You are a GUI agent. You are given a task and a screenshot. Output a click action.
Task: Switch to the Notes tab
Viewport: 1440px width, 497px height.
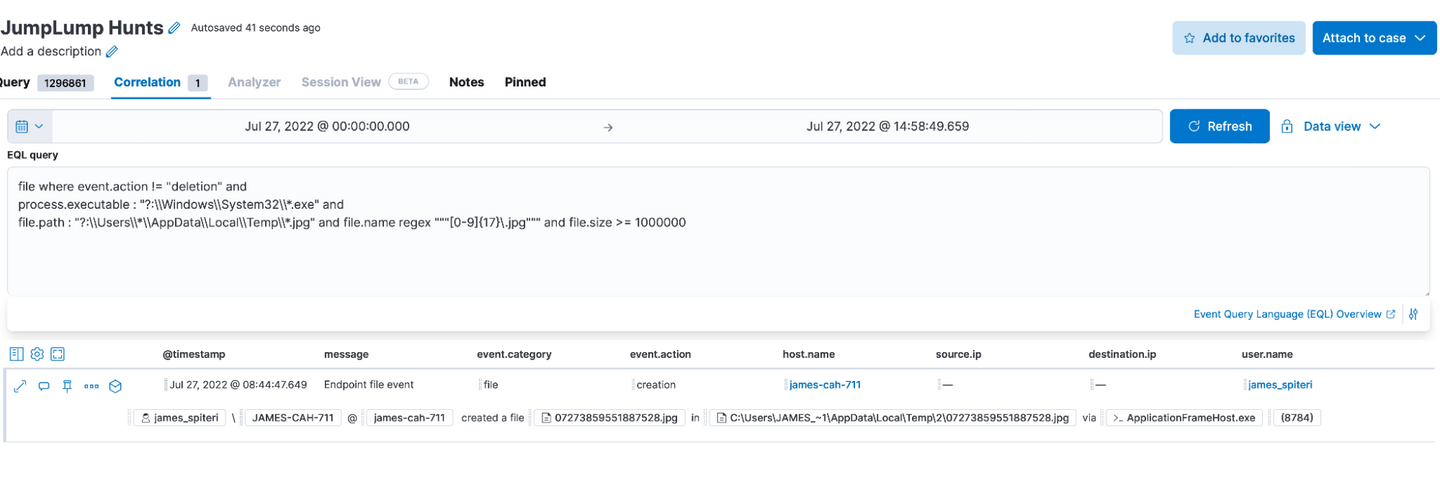pos(466,82)
